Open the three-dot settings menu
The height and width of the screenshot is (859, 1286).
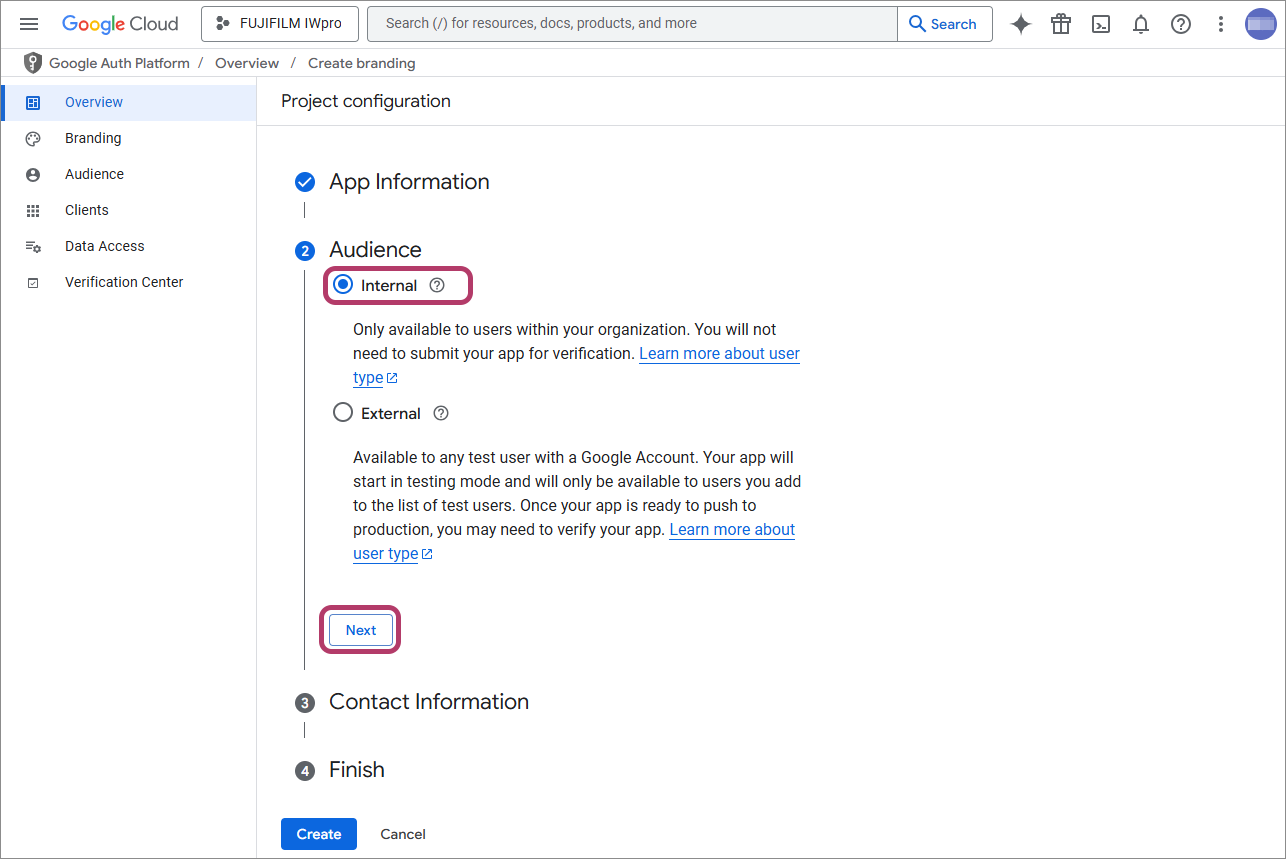(x=1220, y=24)
